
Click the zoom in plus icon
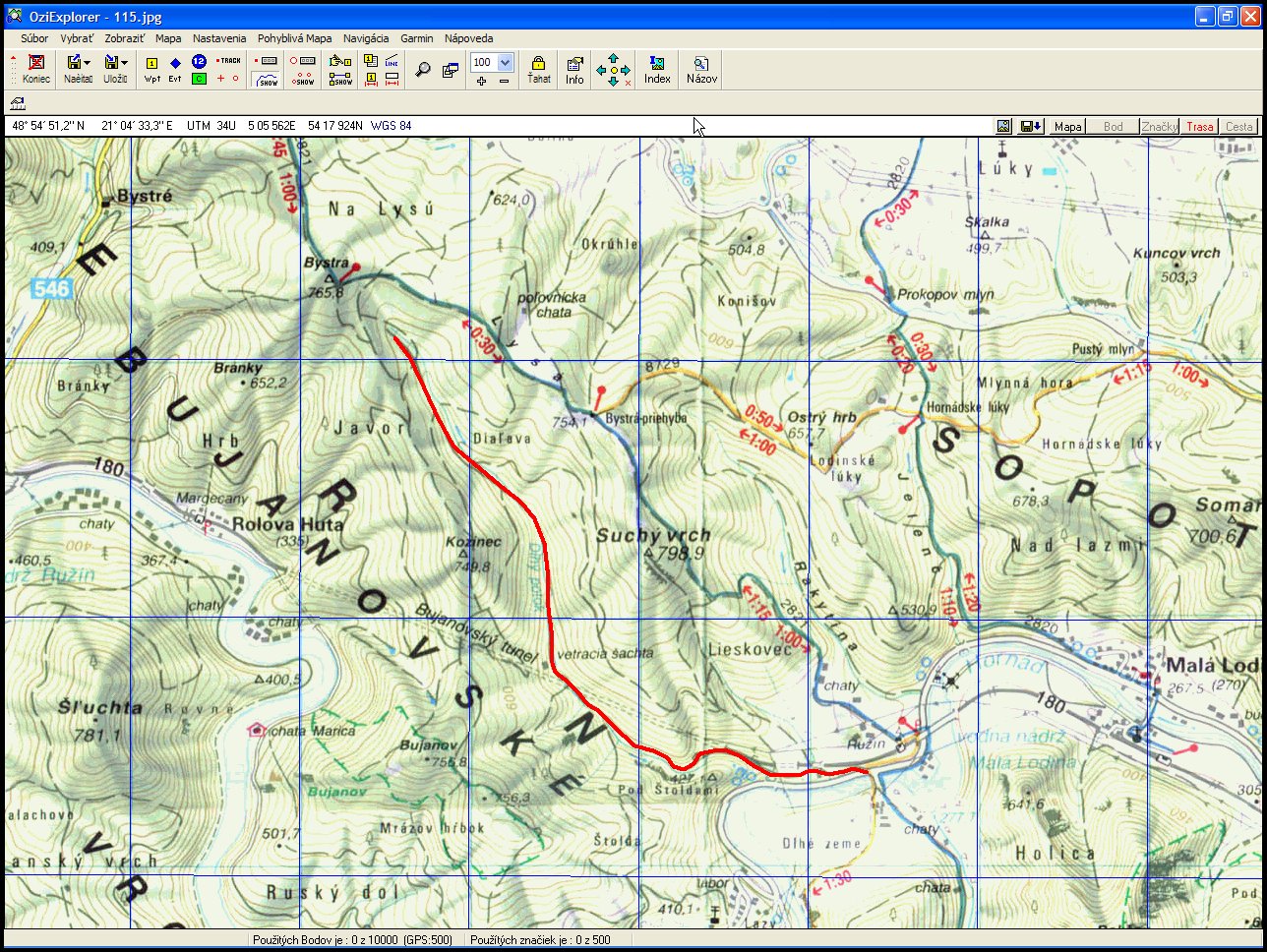tap(481, 82)
